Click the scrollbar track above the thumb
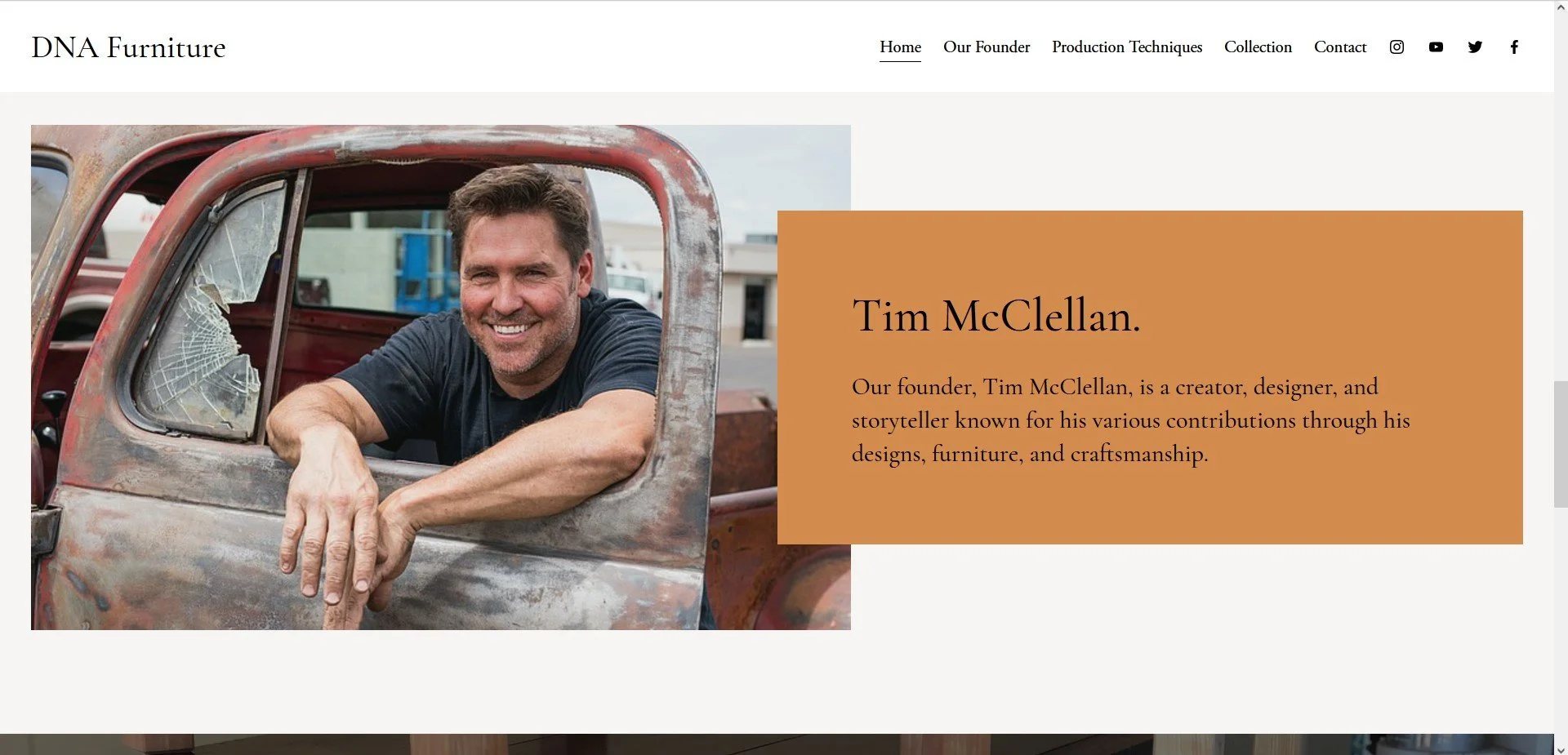This screenshot has height=755, width=1568. [x=1561, y=196]
